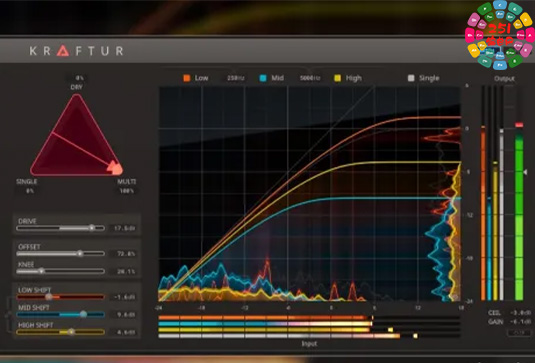
Task: Click the CEIL value -3.0 dB
Action: [x=520, y=313]
